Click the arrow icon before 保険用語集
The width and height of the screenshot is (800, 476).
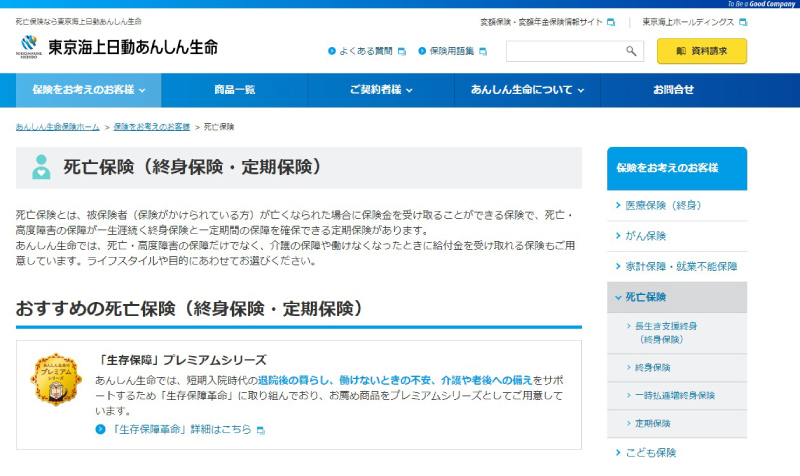(x=422, y=51)
